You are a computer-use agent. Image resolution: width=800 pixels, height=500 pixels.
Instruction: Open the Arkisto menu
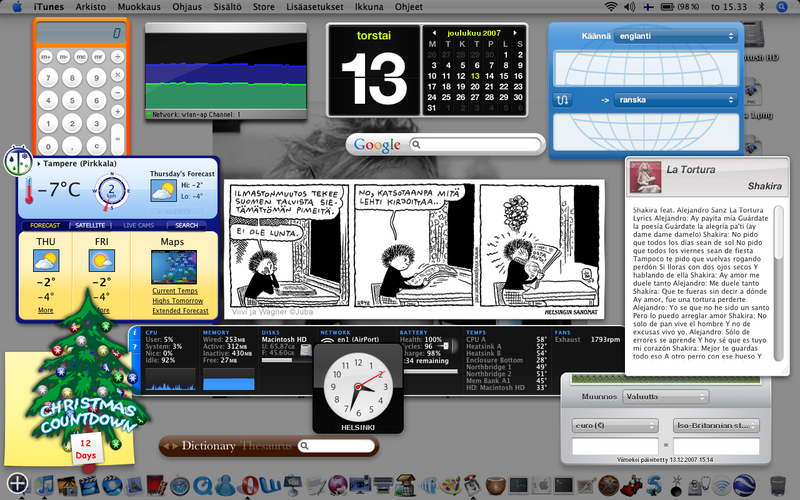point(90,7)
